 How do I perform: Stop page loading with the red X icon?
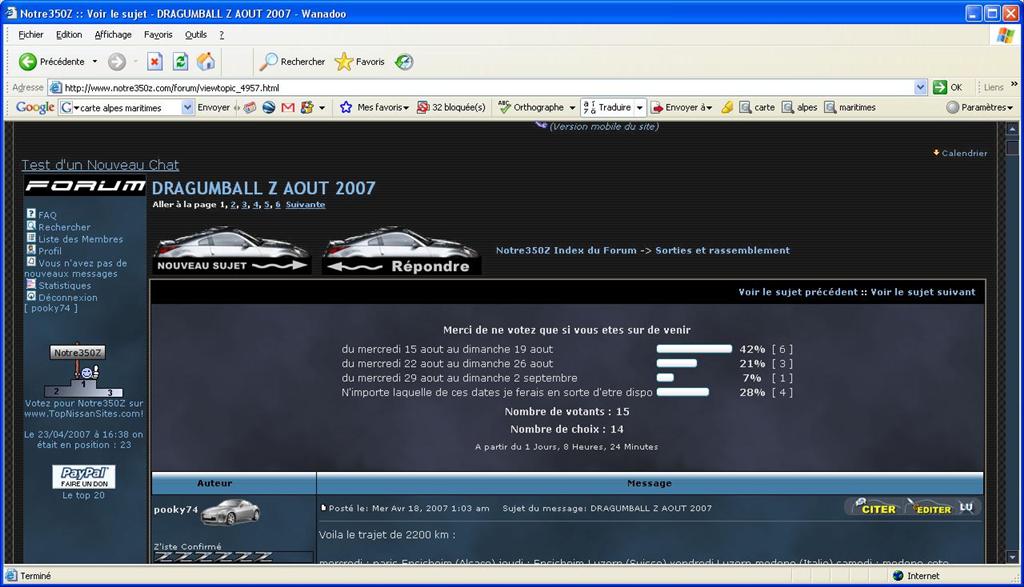click(155, 62)
